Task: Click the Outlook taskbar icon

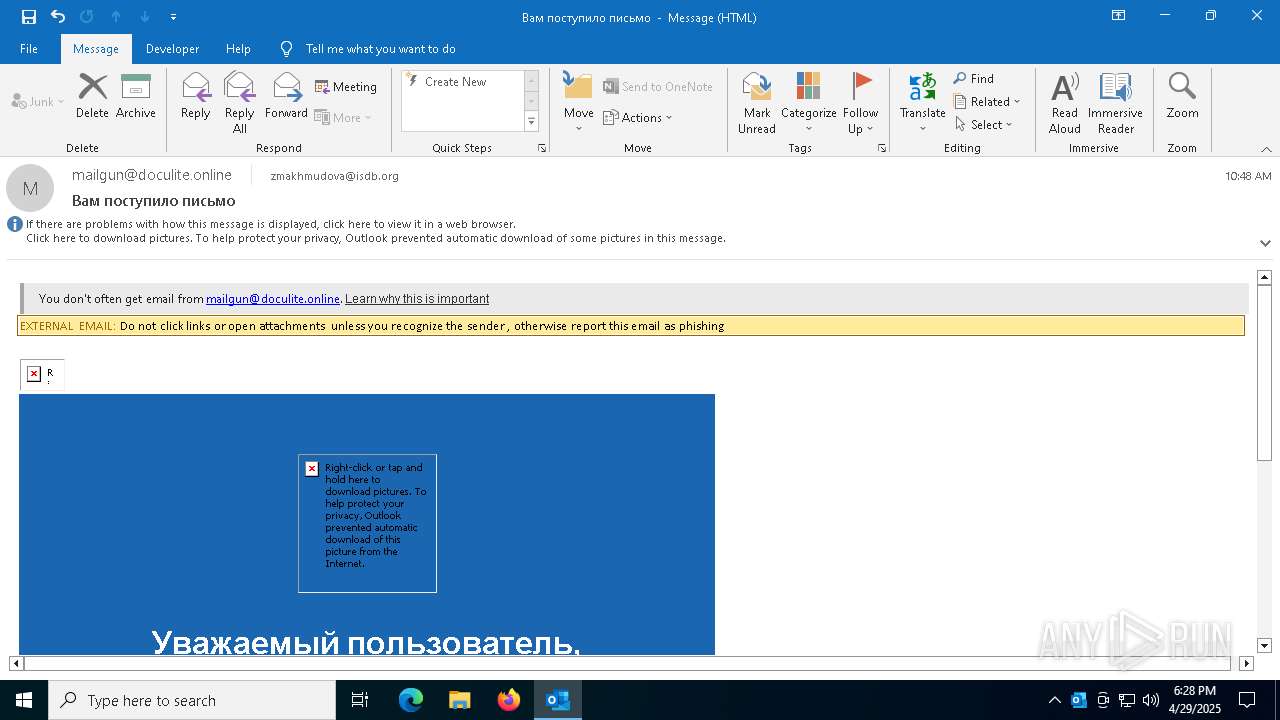Action: coord(558,700)
